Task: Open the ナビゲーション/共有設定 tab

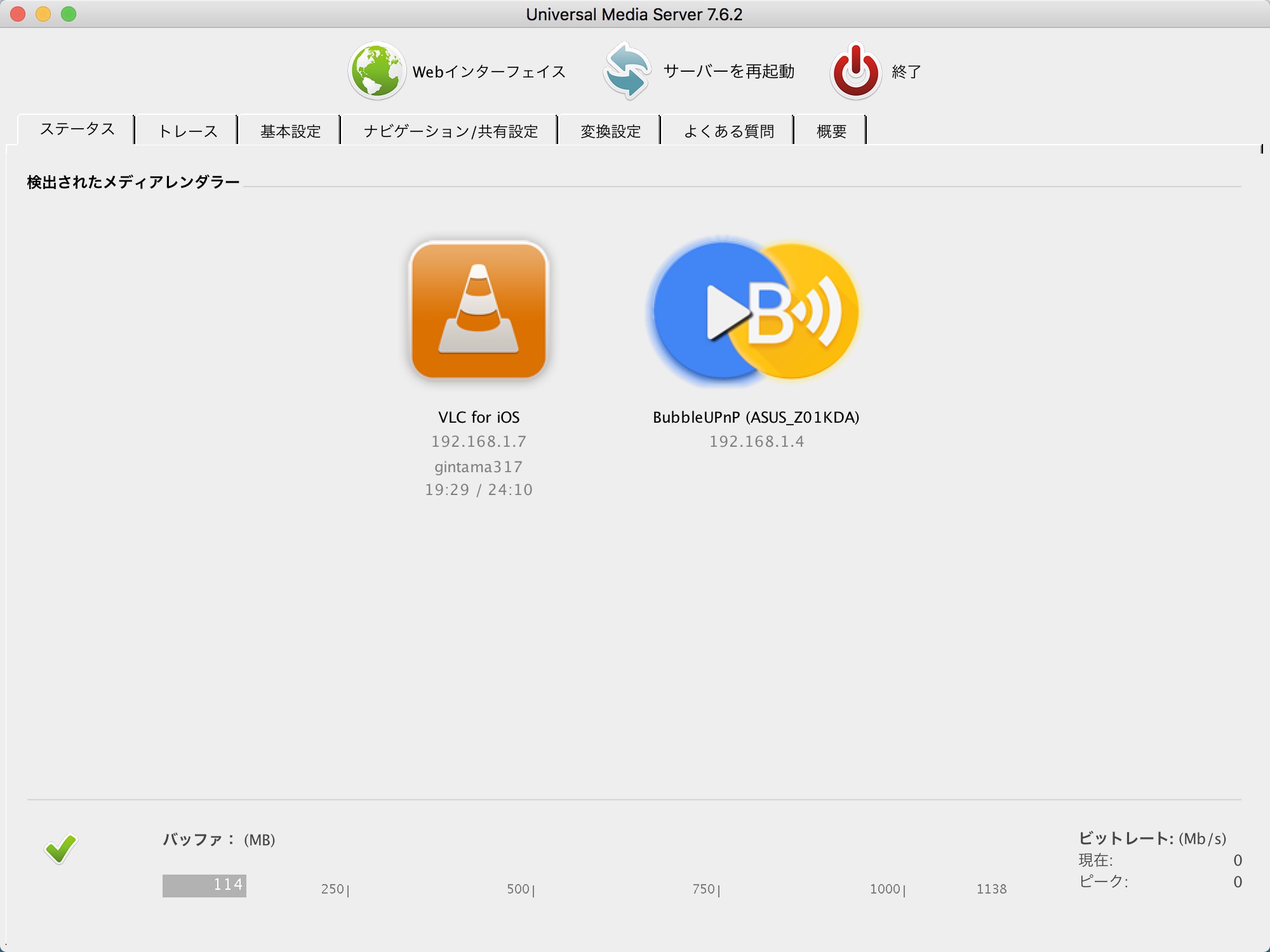Action: [x=450, y=131]
